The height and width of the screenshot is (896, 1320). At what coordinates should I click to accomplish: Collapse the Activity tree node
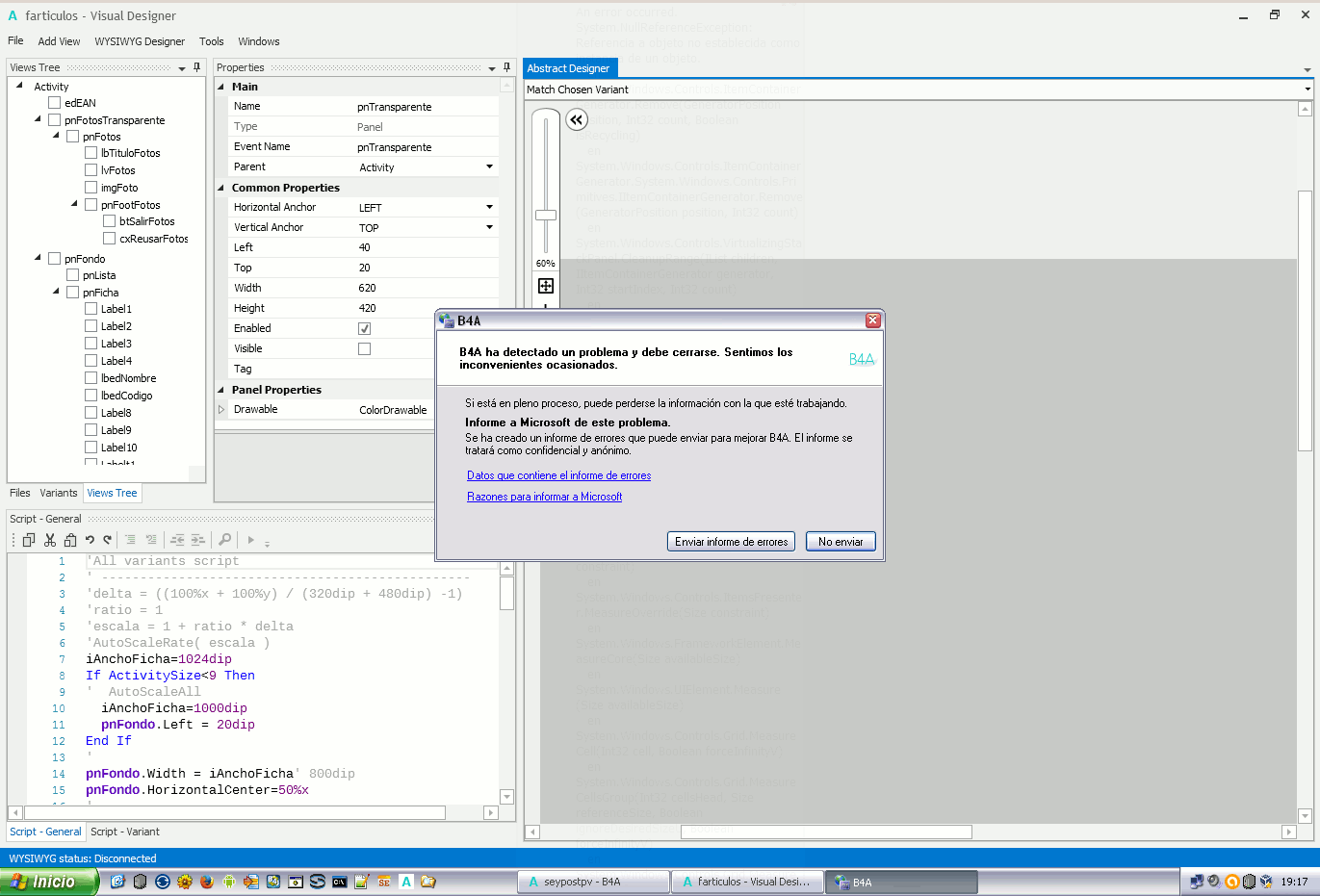[x=19, y=86]
